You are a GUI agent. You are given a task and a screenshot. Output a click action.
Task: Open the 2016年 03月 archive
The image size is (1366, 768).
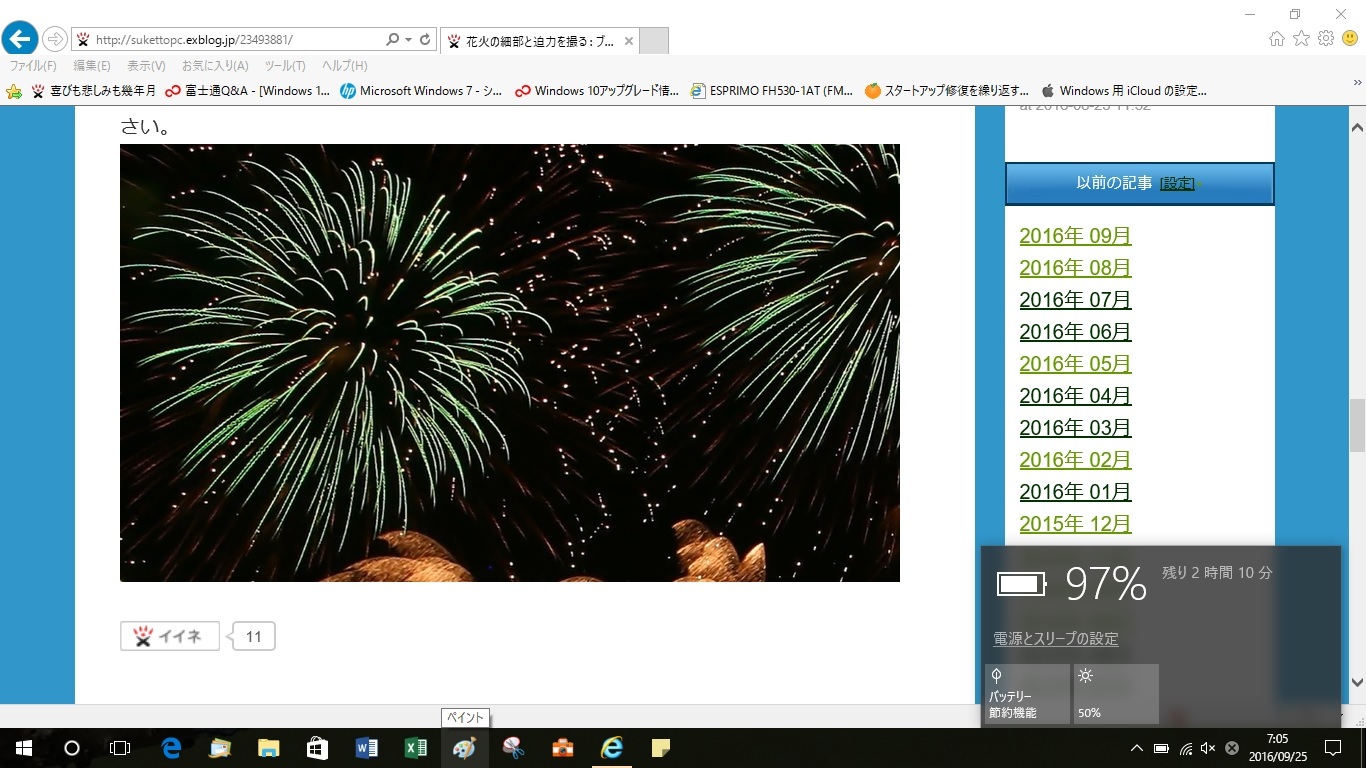pos(1075,428)
